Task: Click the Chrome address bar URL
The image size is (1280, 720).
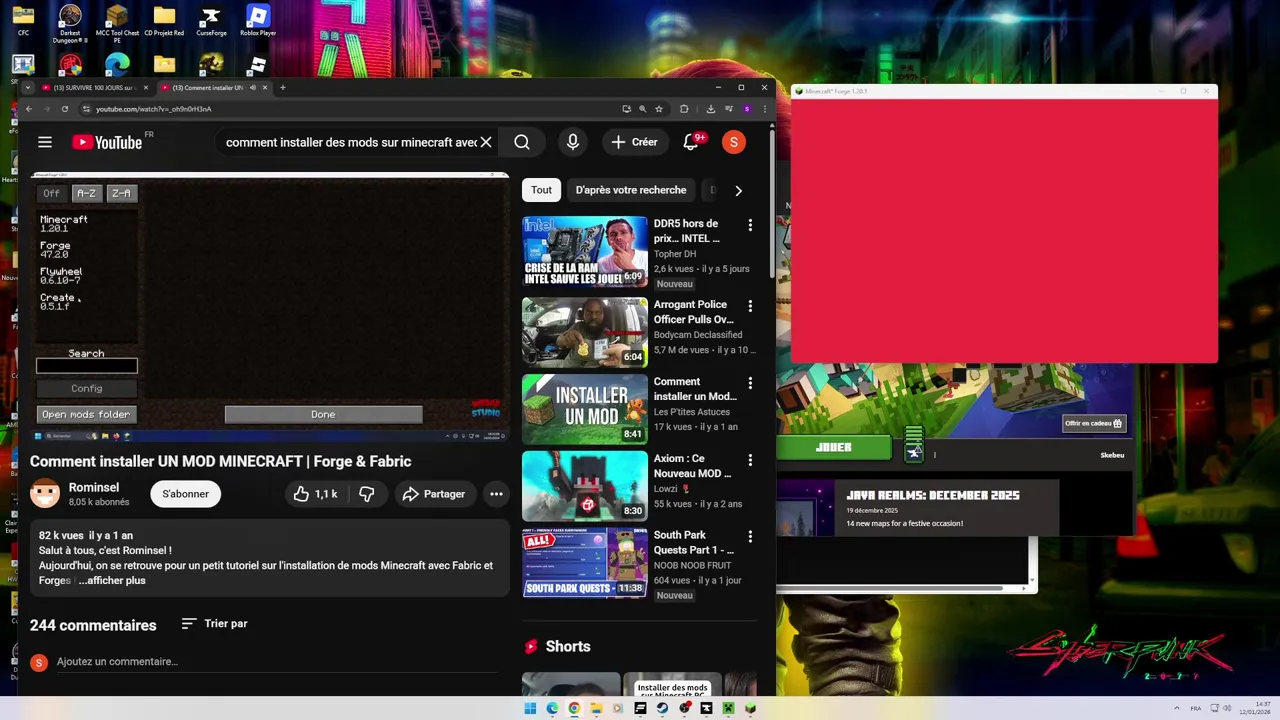Action: pos(154,109)
